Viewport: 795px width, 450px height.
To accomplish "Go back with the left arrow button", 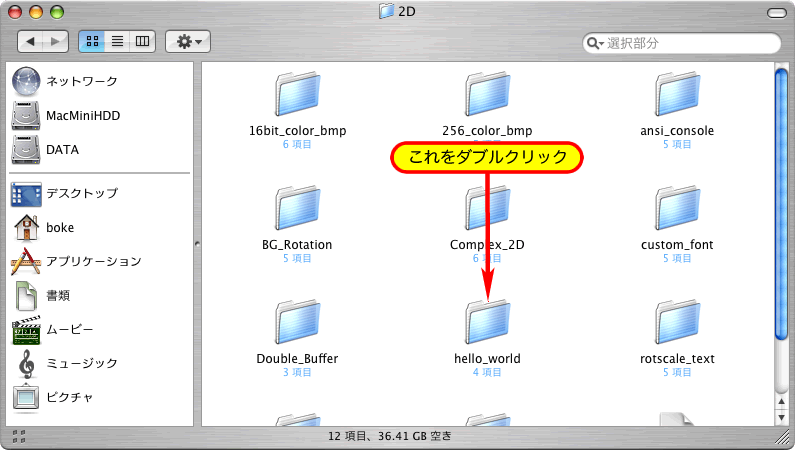I will pos(30,42).
